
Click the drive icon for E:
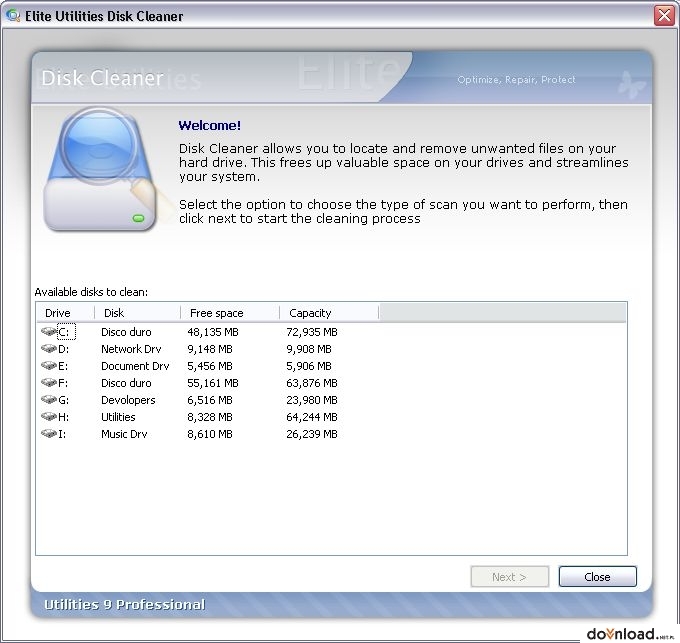point(49,366)
